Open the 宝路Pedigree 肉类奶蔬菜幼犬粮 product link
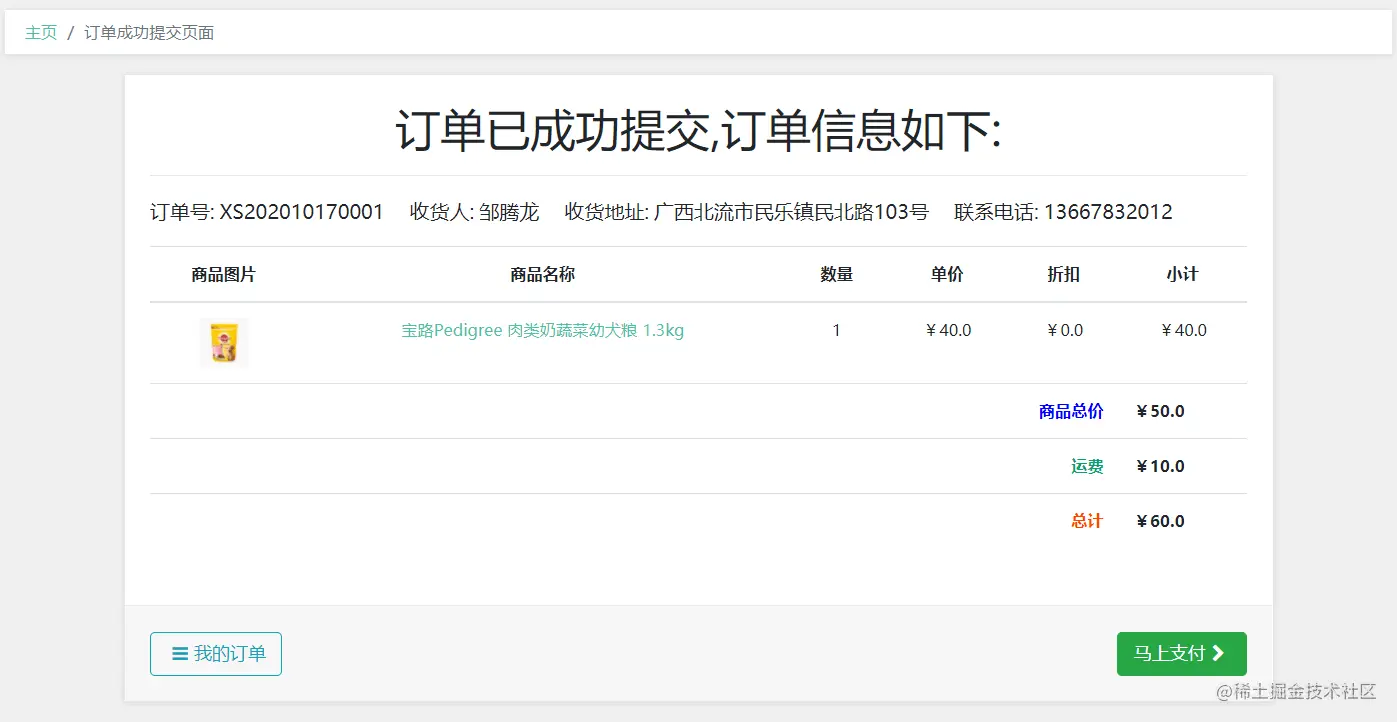The image size is (1397, 722). (542, 330)
